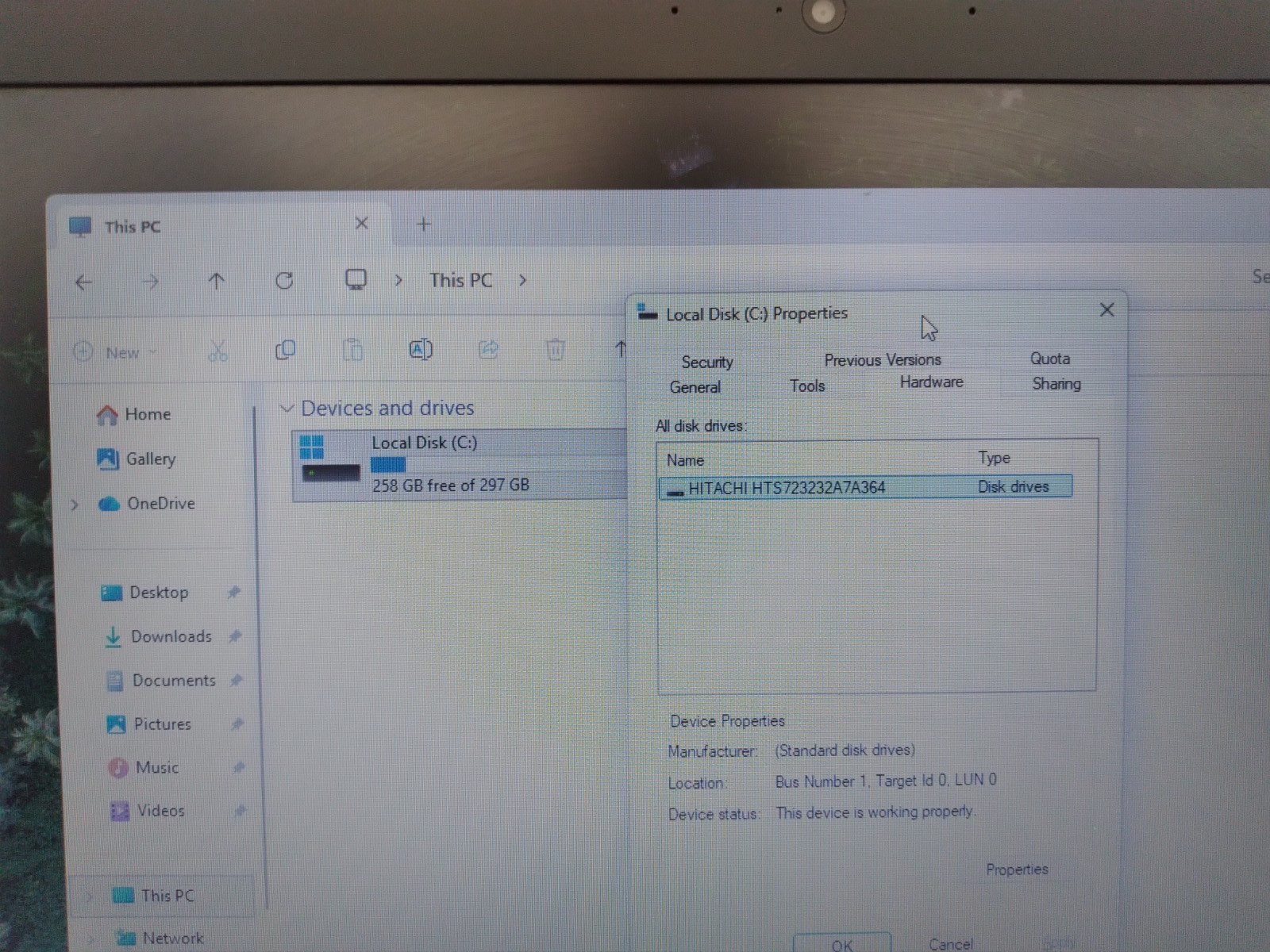Image resolution: width=1270 pixels, height=952 pixels.
Task: Close the Local Disk (C:) Properties dialog
Action: click(1107, 310)
